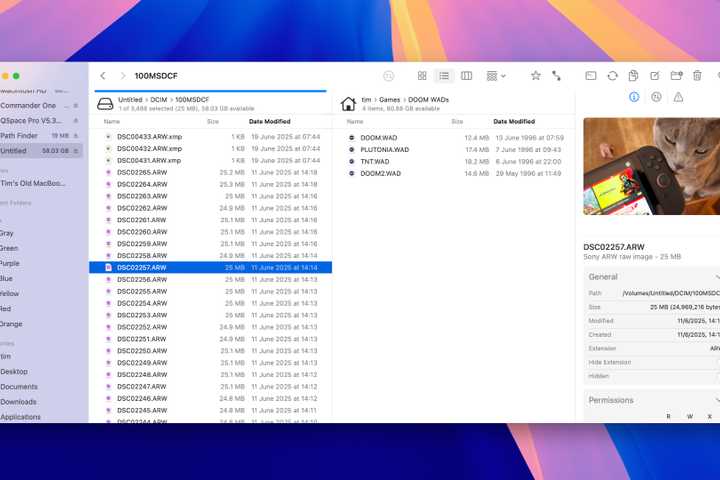Click the connection path icon

pos(557,76)
